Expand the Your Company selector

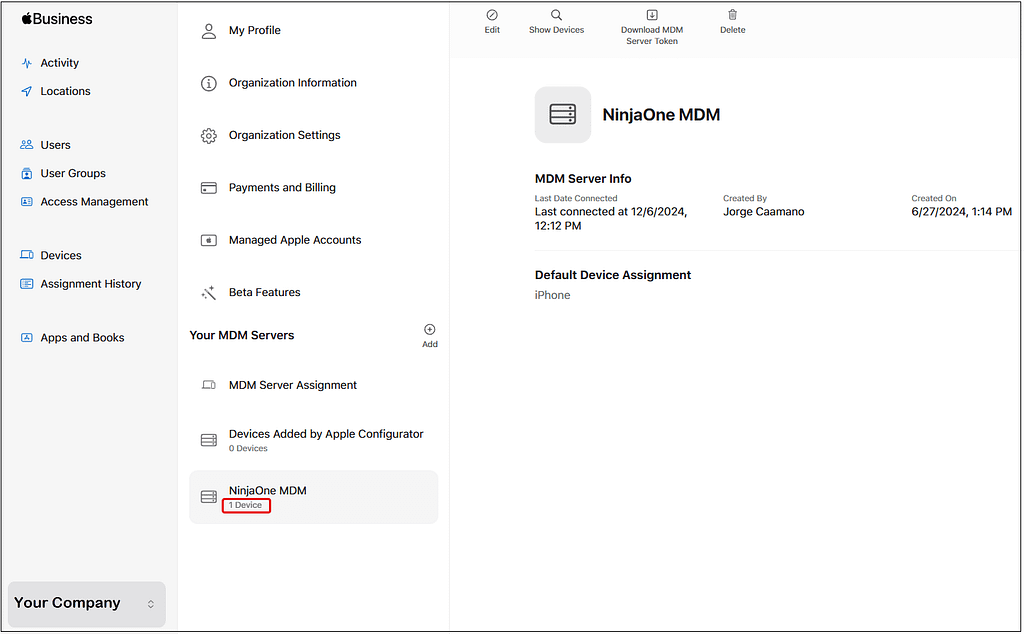[86, 604]
